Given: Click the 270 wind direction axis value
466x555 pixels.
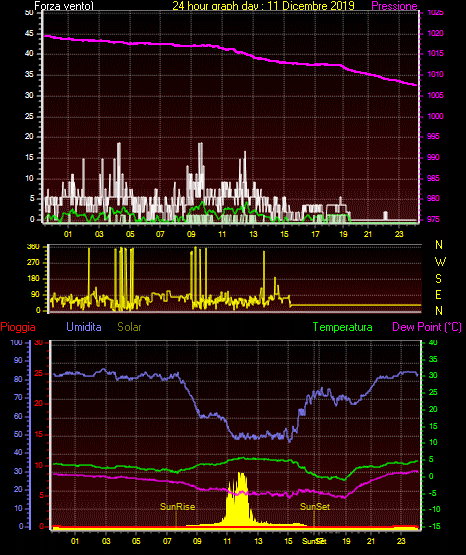Looking at the screenshot, I should (x=33, y=263).
